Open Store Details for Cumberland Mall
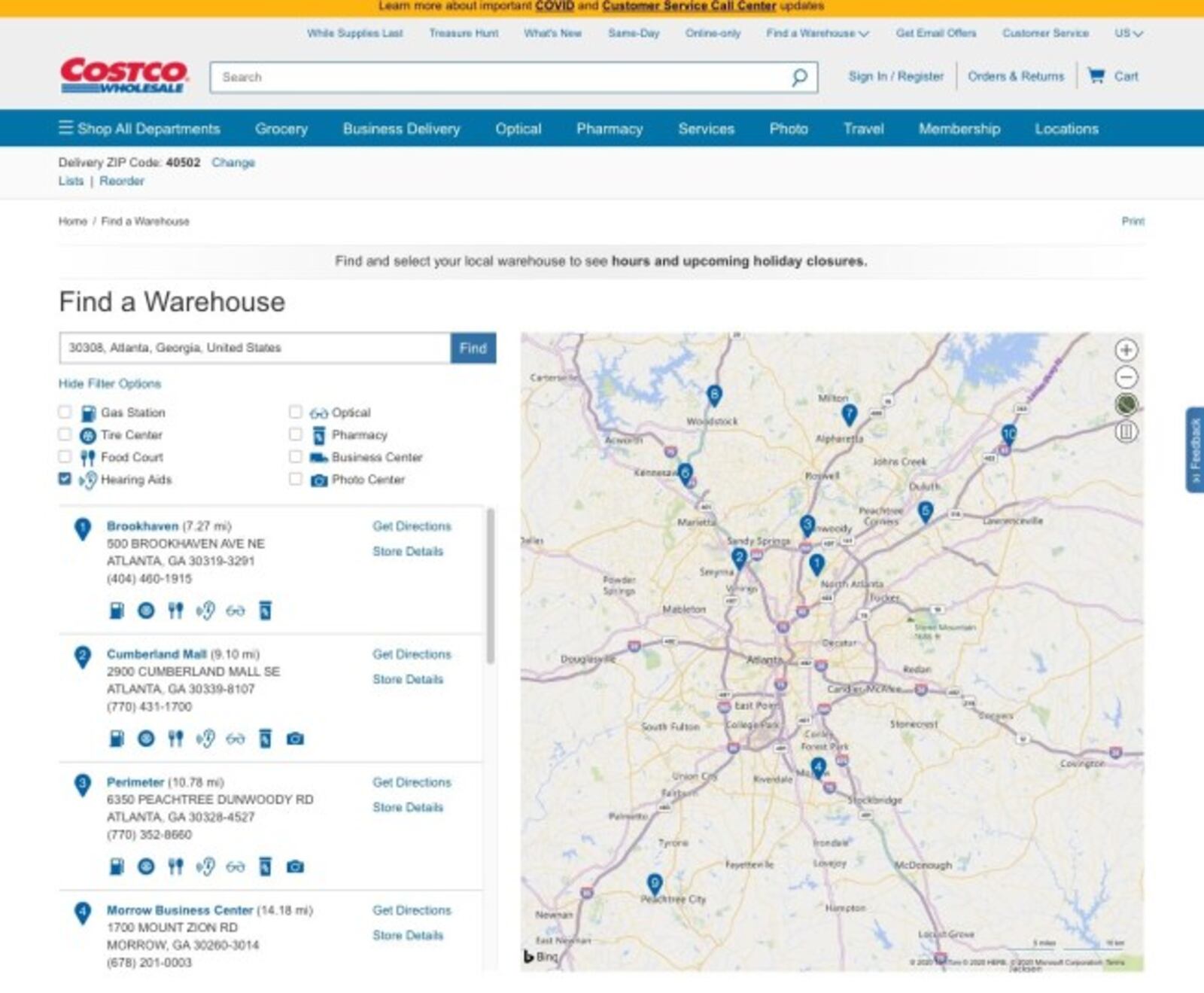The width and height of the screenshot is (1204, 993). 408,679
